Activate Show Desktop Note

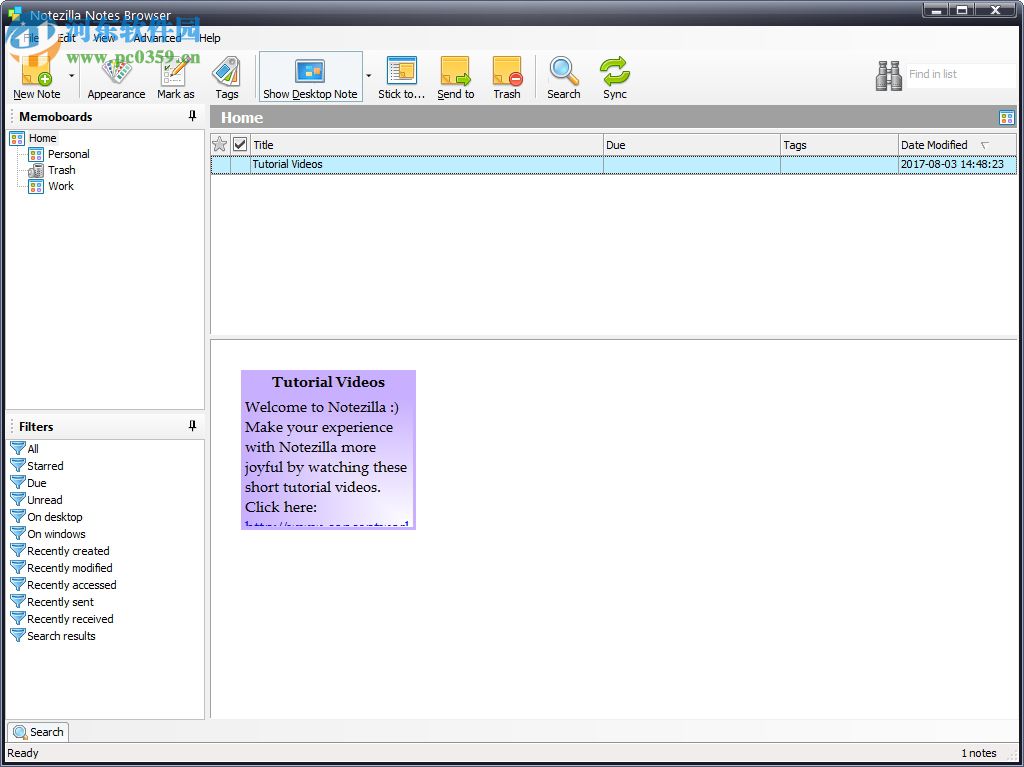(x=310, y=76)
